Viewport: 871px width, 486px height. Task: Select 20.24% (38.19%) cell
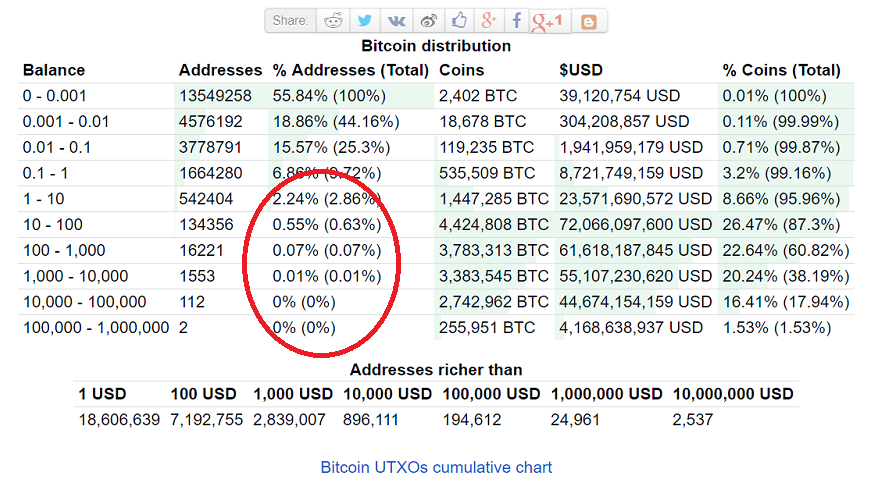tap(785, 276)
